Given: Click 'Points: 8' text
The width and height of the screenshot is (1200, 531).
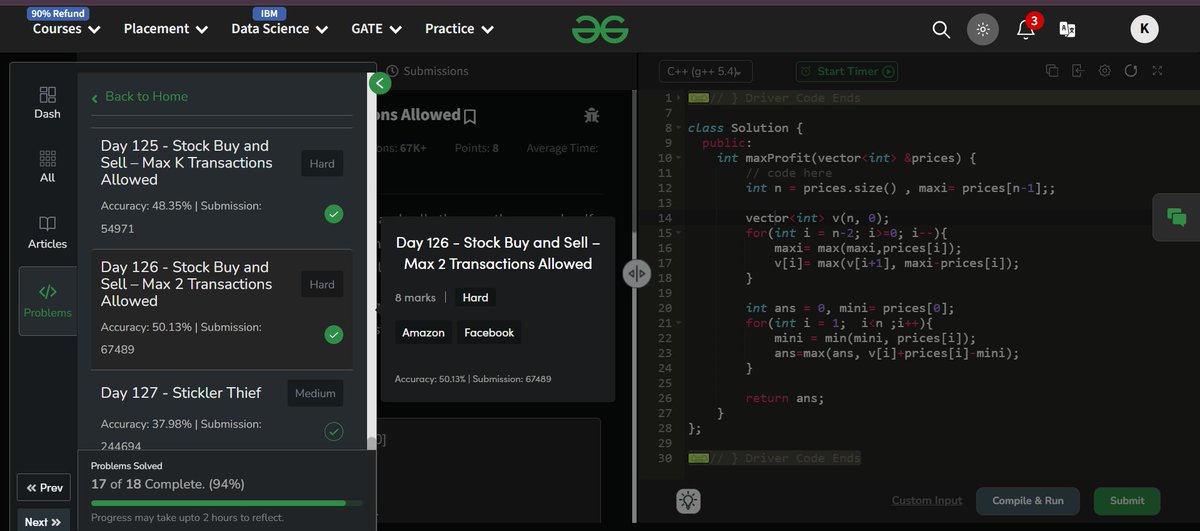Looking at the screenshot, I should (x=477, y=148).
